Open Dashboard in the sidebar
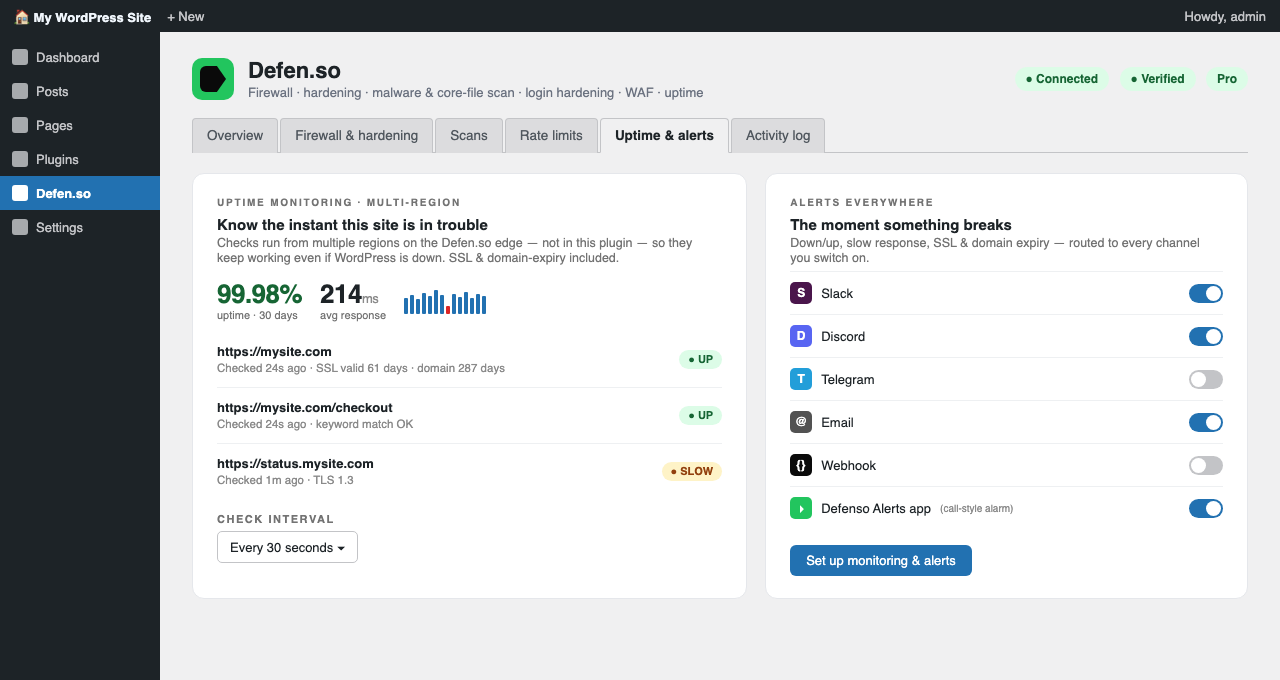 [x=80, y=57]
